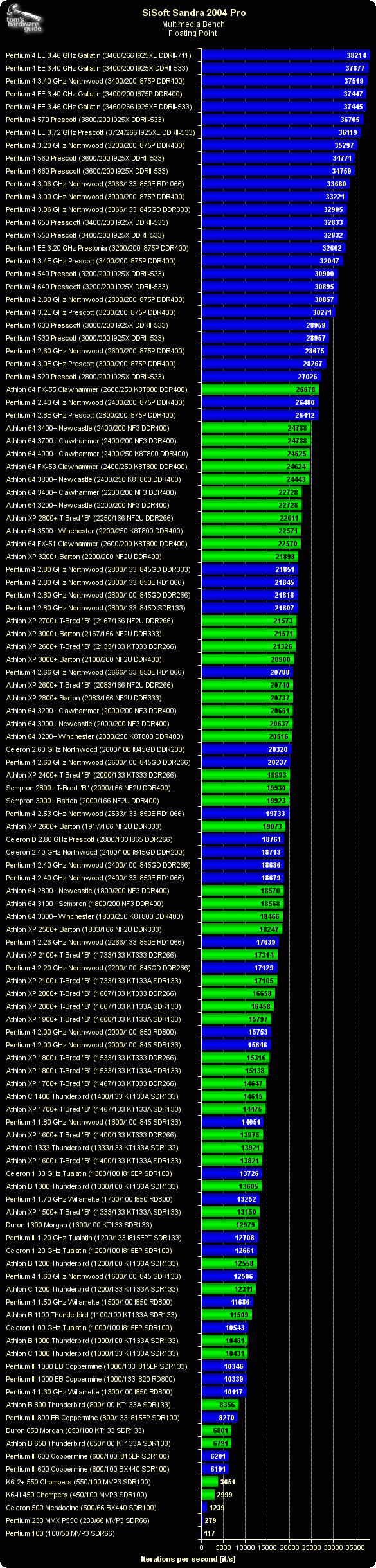This screenshot has width=376, height=1568.
Task: Select the Sempron 2800+ T-Bred B label
Action: 88,788
